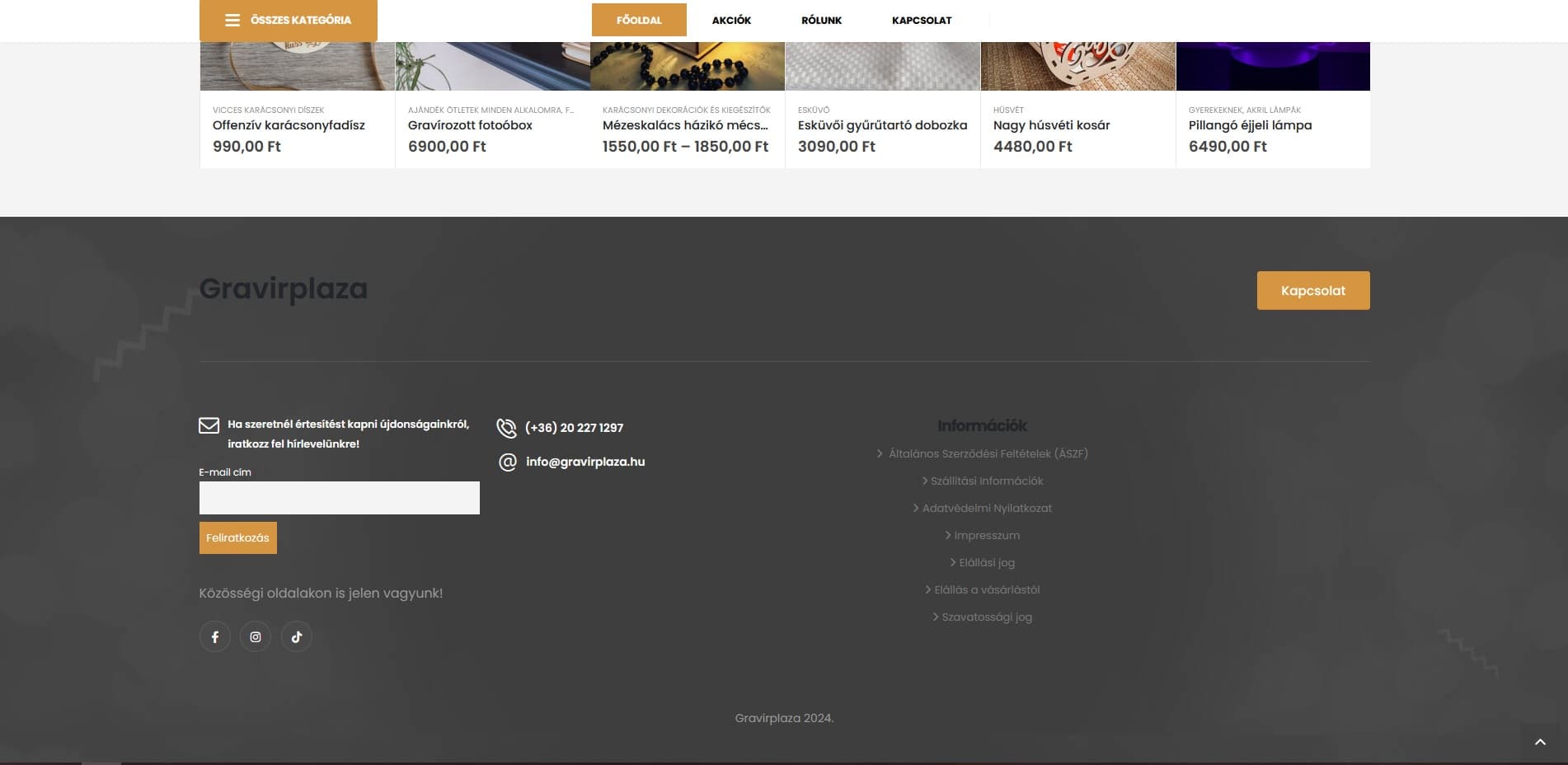Click the phone icon beside the number

click(506, 428)
